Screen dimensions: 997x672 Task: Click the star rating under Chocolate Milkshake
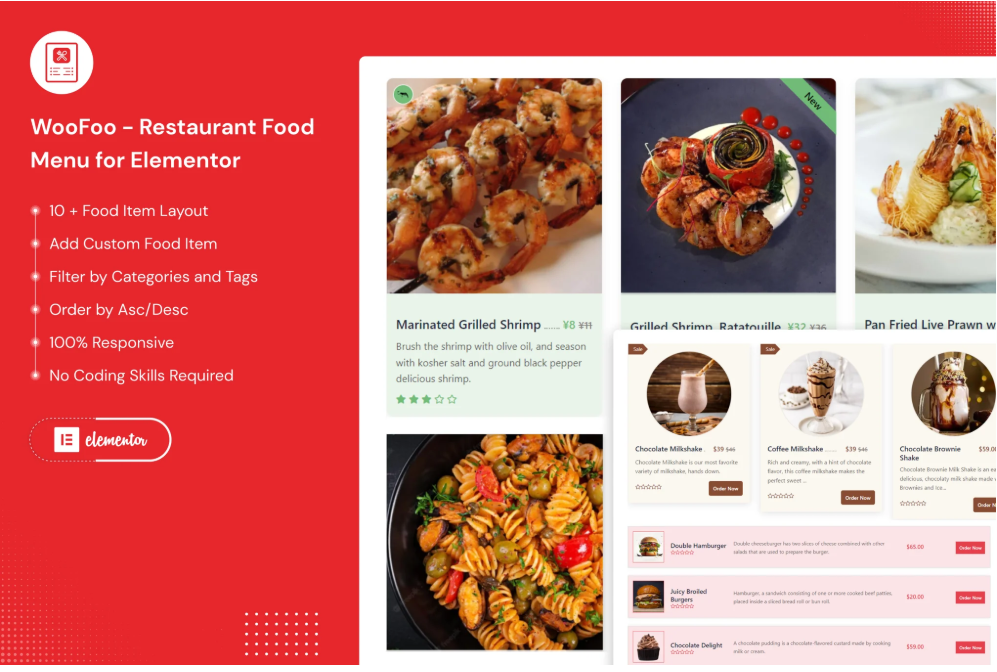[649, 487]
